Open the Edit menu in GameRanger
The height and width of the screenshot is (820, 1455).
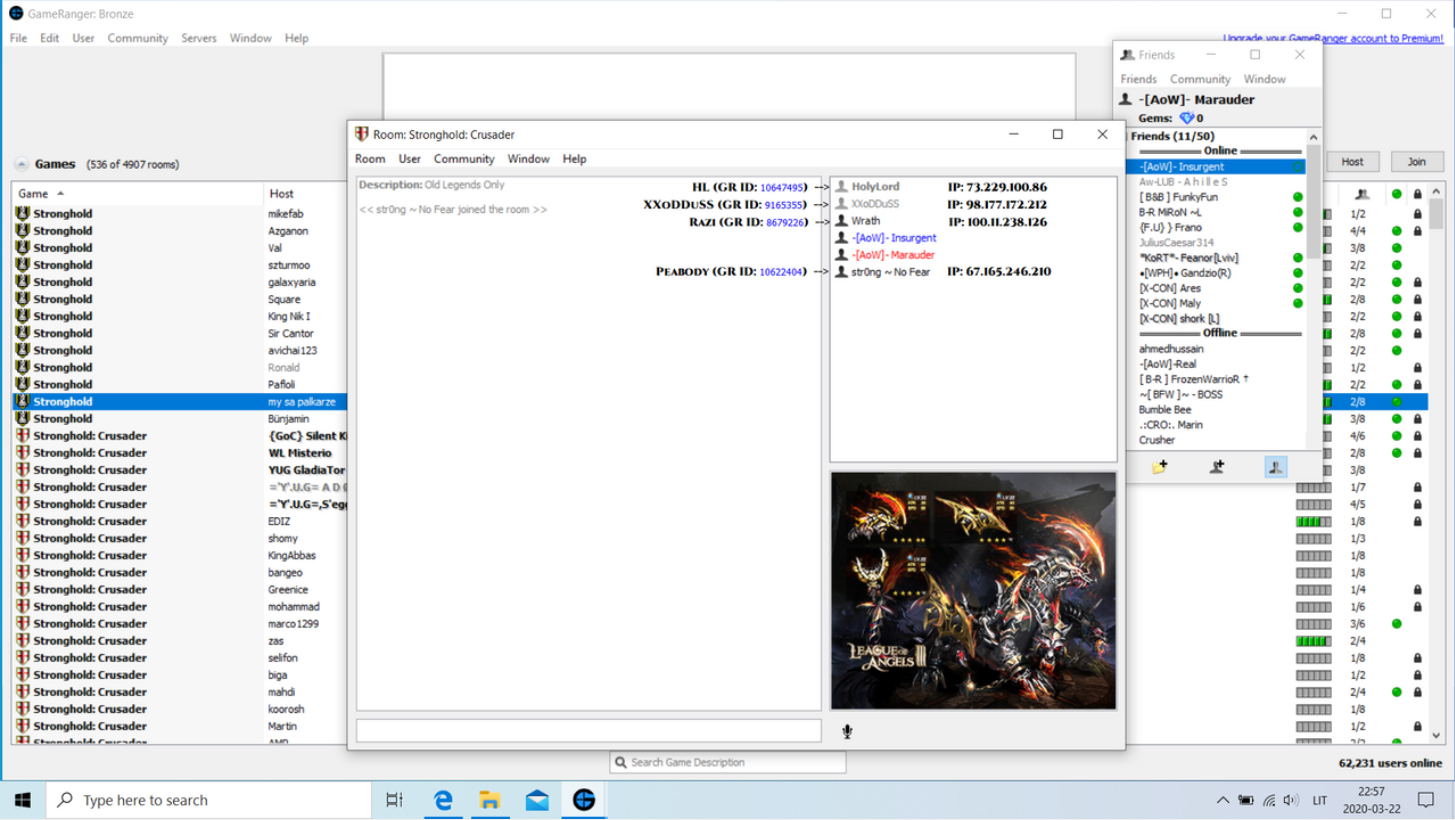[50, 38]
